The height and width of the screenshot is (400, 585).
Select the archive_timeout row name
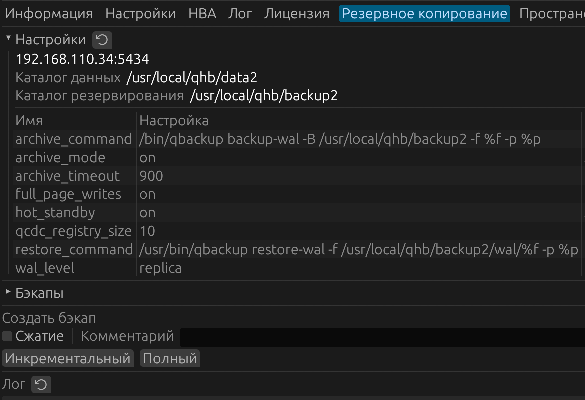point(67,176)
